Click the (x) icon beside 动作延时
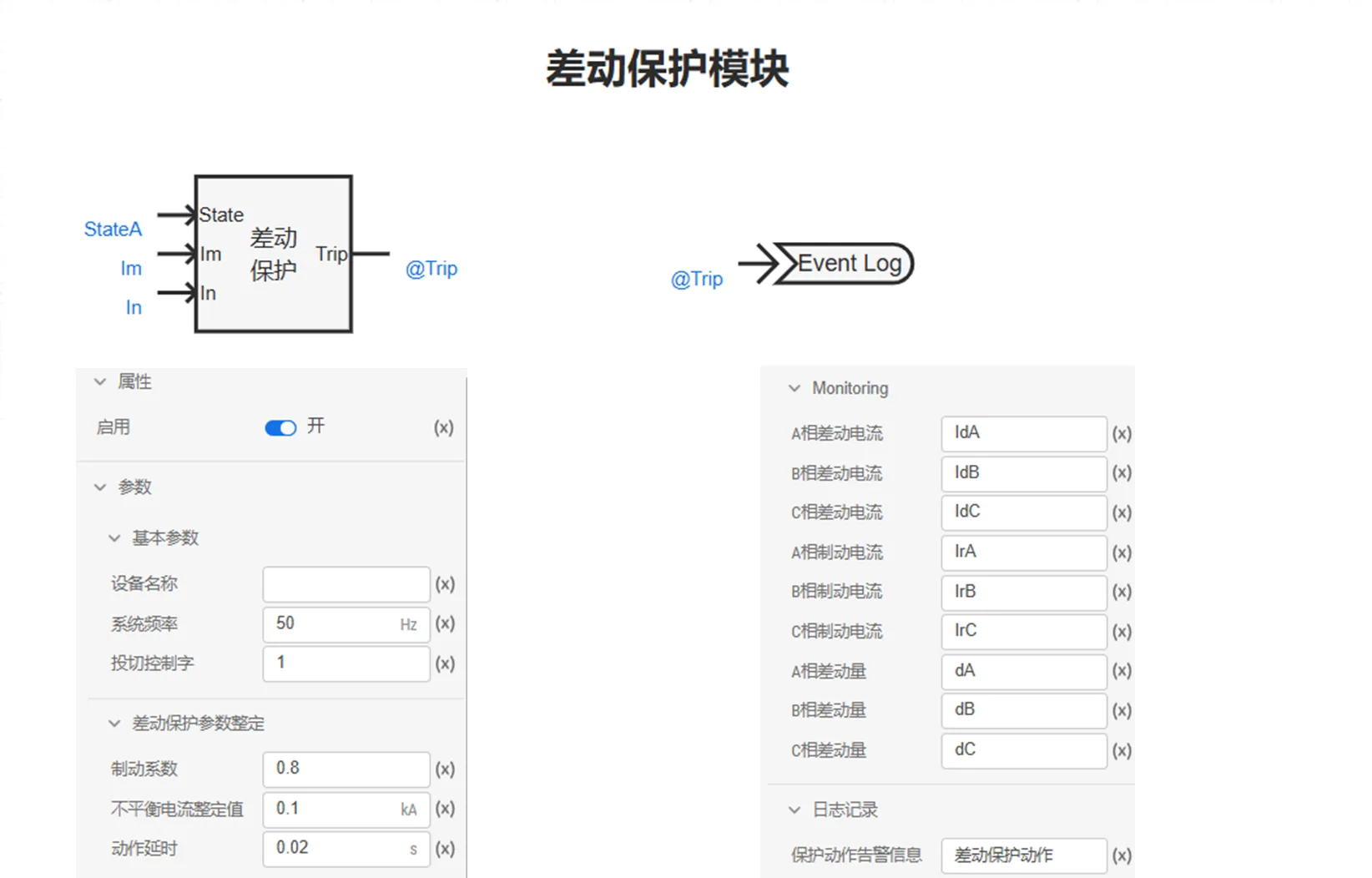 tap(445, 849)
